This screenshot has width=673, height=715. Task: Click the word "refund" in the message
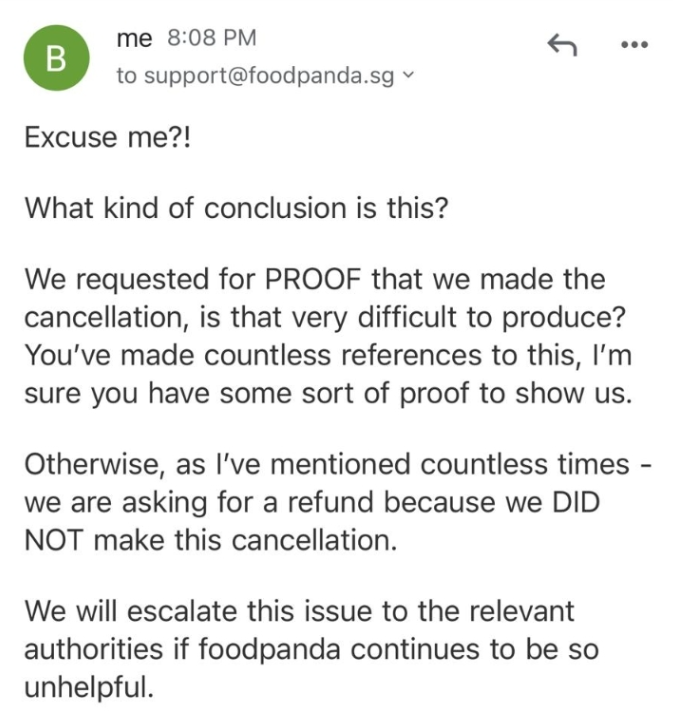[330, 502]
